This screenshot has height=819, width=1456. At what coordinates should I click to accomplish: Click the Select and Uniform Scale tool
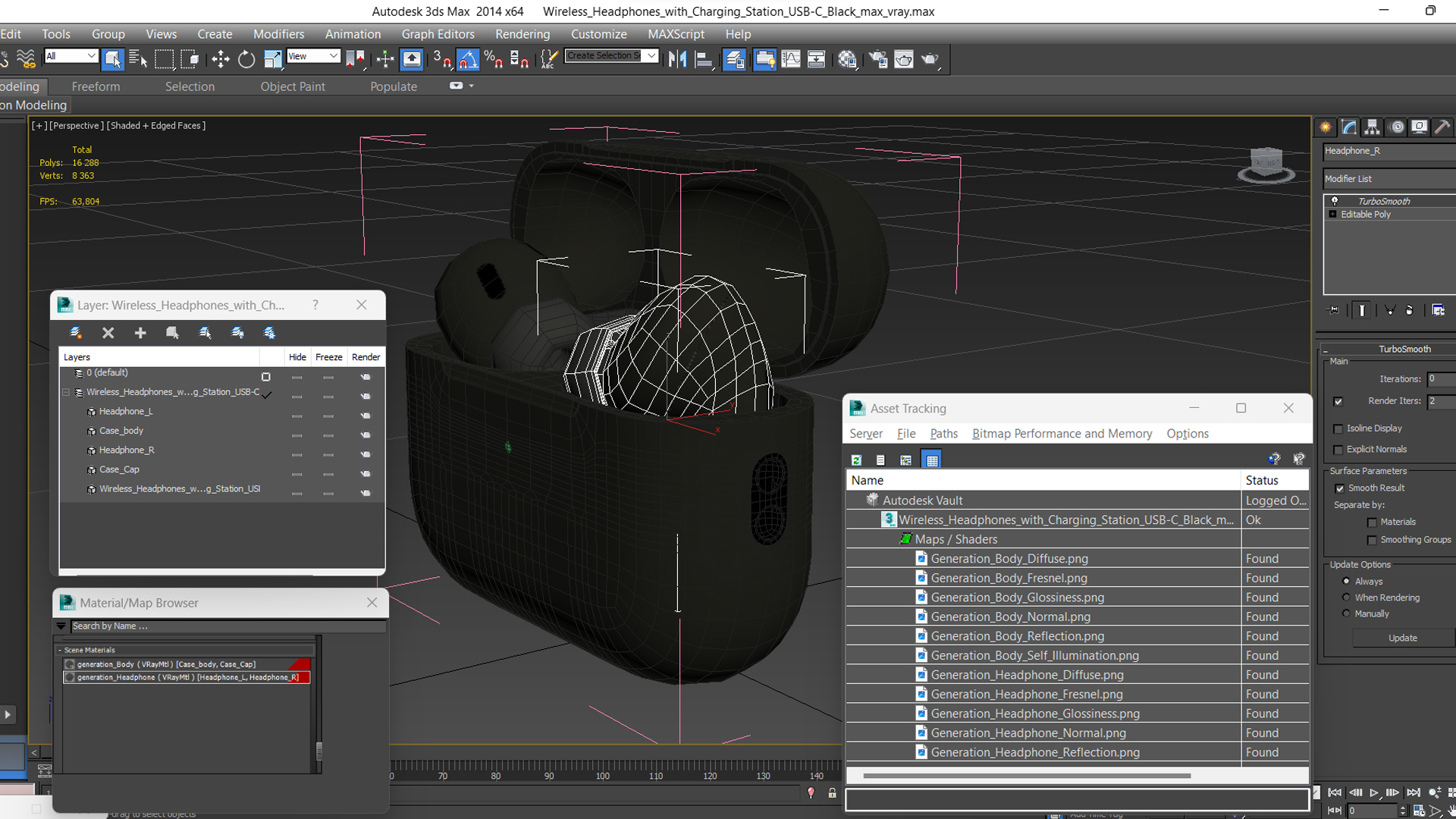click(272, 59)
